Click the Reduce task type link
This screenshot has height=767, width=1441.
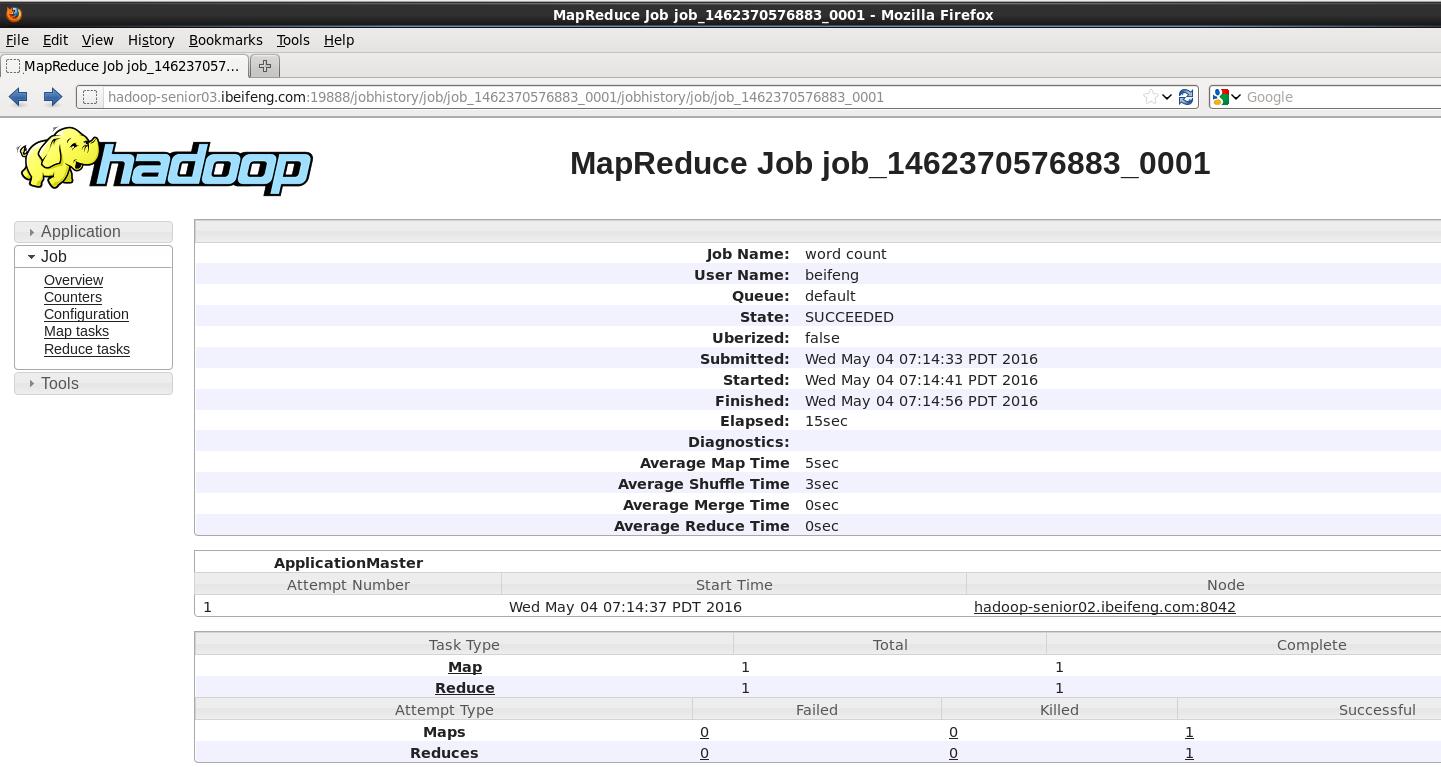click(x=465, y=688)
